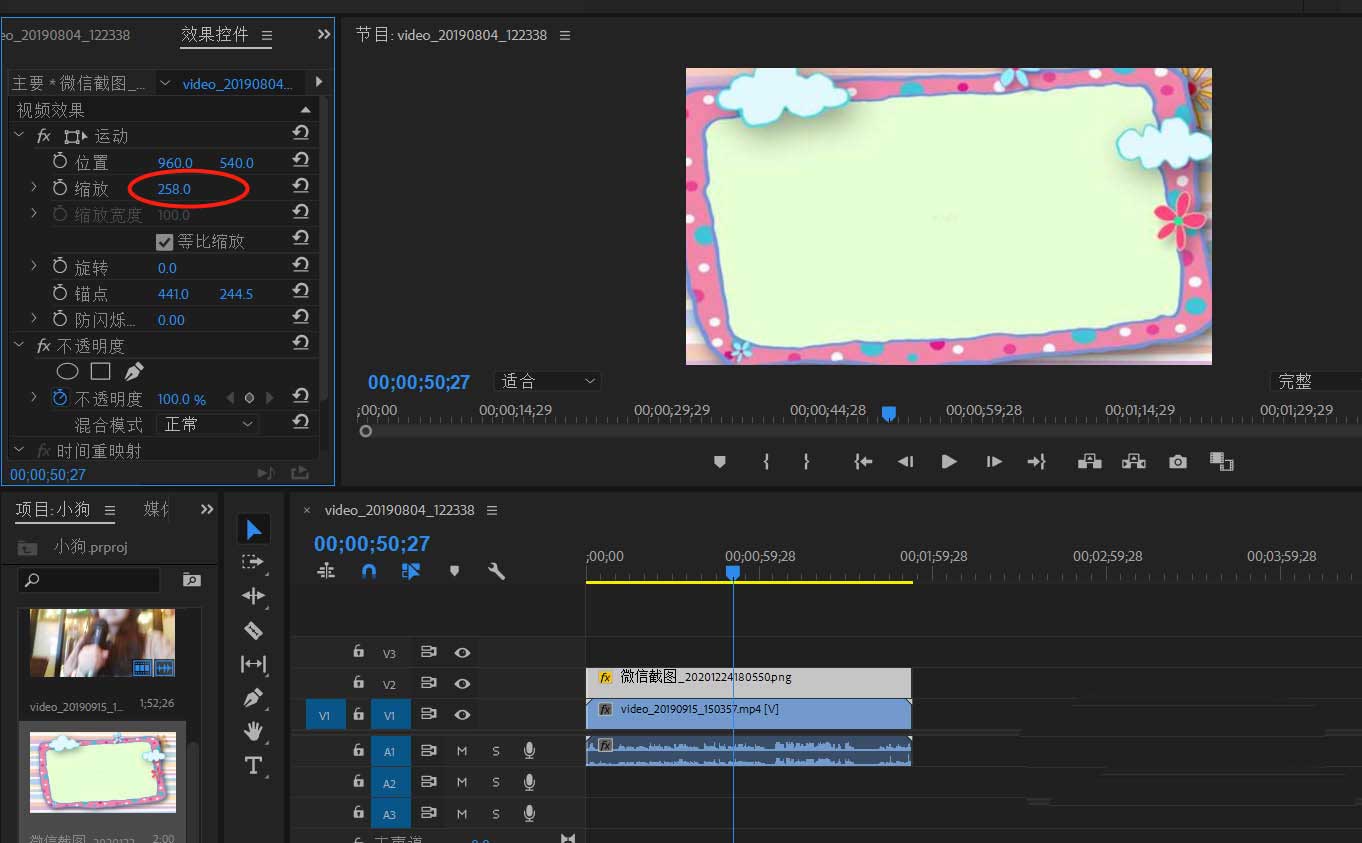
Task: Toggle lock on track V3
Action: pyautogui.click(x=358, y=652)
